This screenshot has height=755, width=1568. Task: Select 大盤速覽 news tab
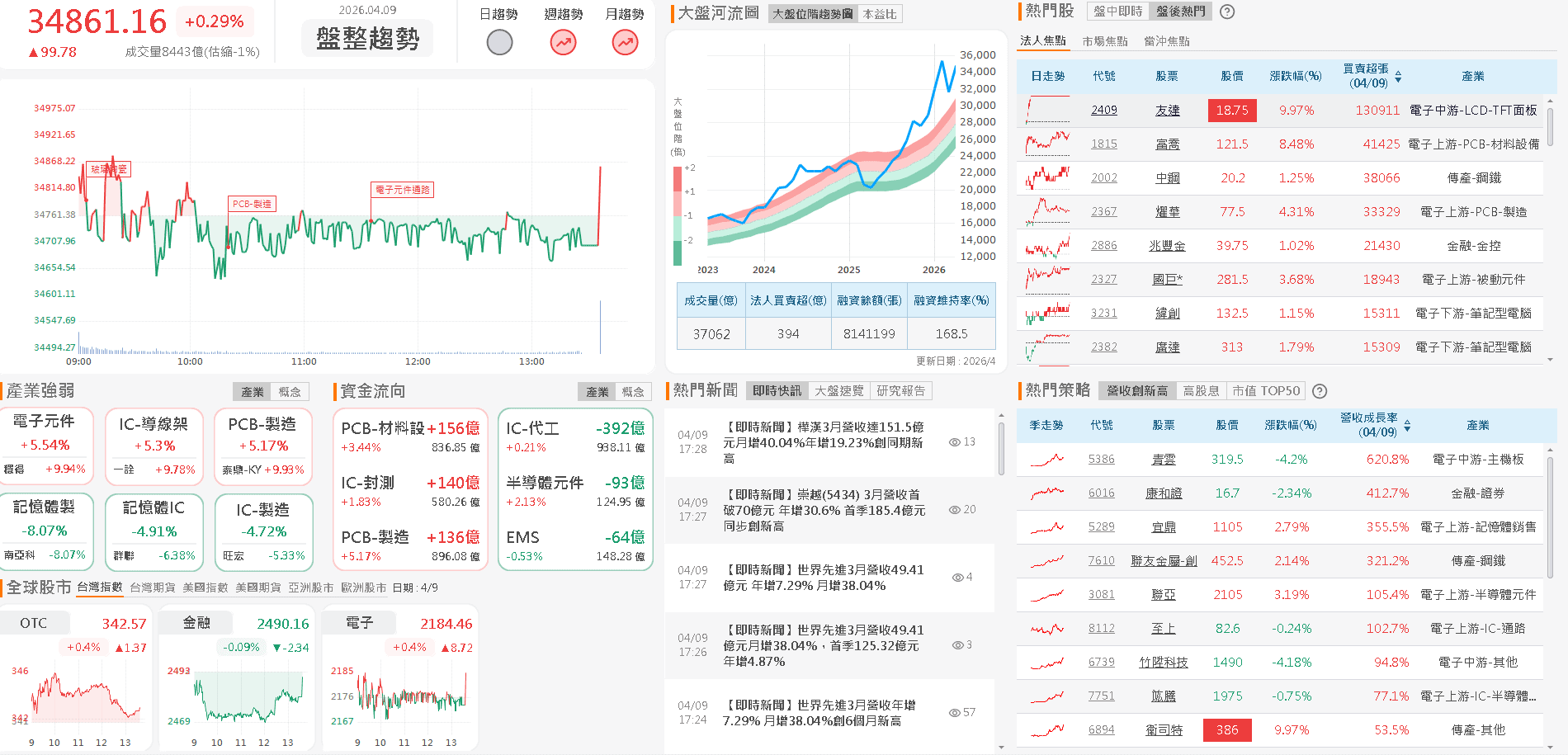coord(838,391)
